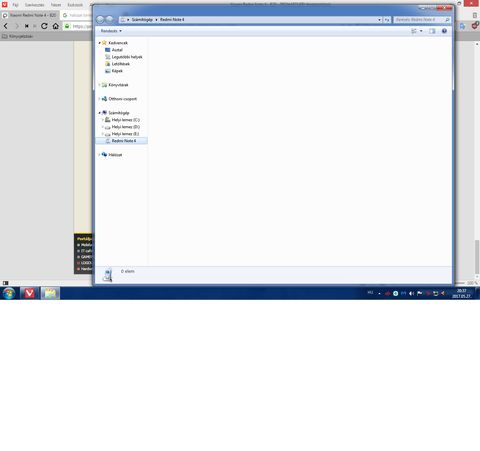Expand the Hálózat tree node
The width and height of the screenshot is (480, 451).
click(x=99, y=155)
